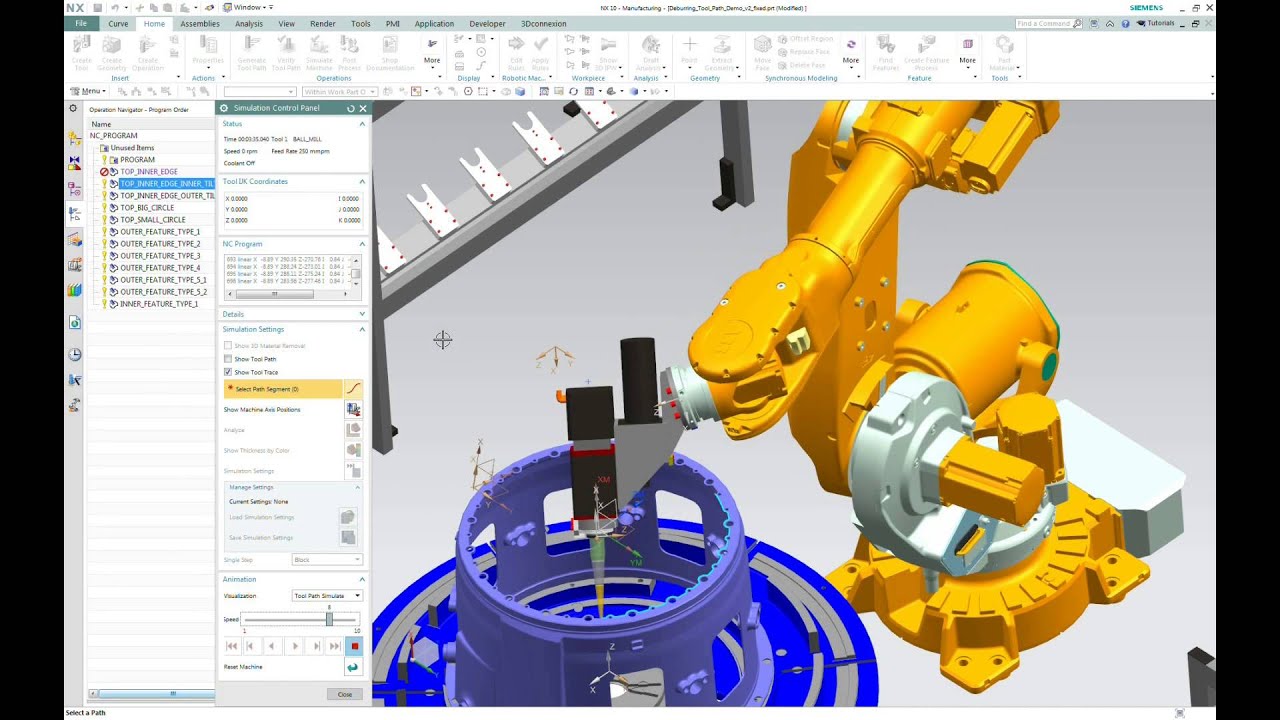This screenshot has width=1280, height=720.
Task: Step to next simulation block
Action: coord(317,647)
